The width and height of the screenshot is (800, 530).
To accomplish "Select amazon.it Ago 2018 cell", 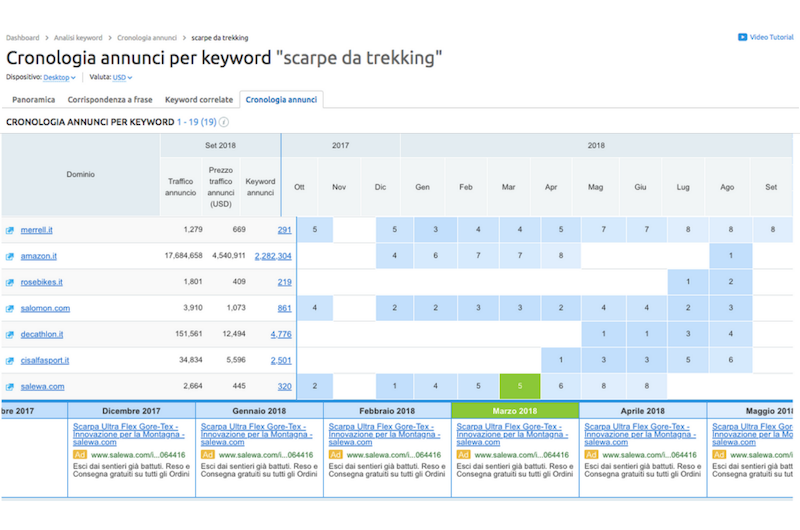I will (x=731, y=256).
